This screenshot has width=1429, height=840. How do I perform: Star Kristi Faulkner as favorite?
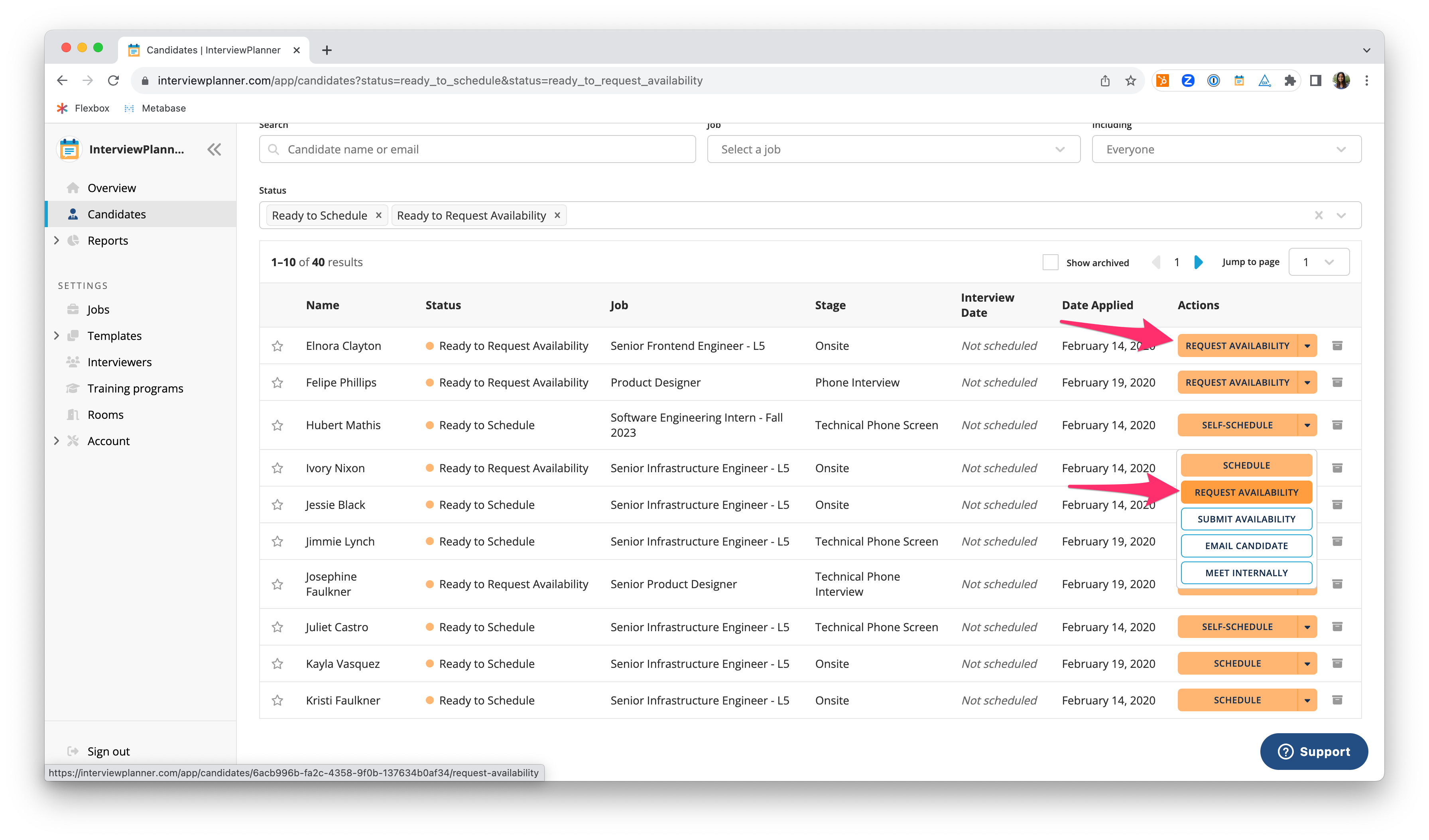coord(277,701)
